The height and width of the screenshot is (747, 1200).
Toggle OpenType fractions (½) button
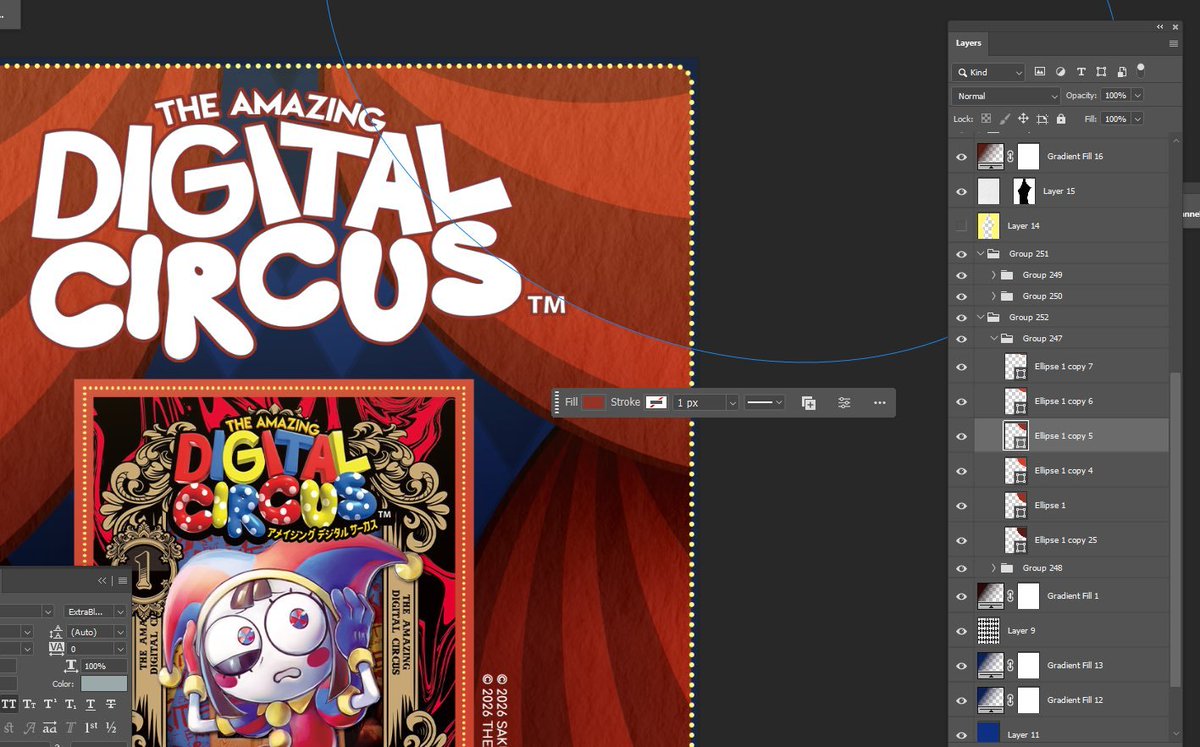112,728
